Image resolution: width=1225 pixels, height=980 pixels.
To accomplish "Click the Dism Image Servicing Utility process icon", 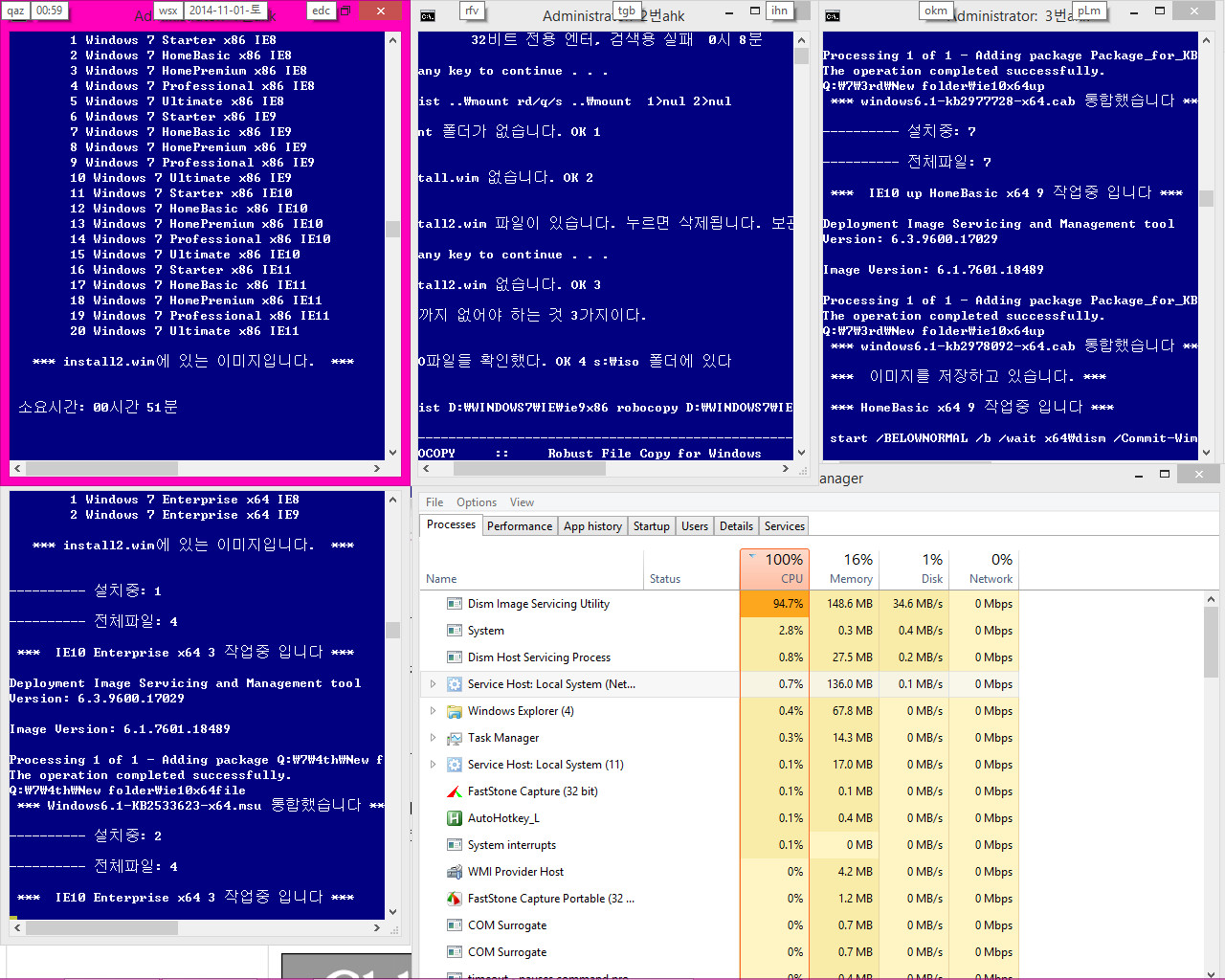I will [455, 604].
